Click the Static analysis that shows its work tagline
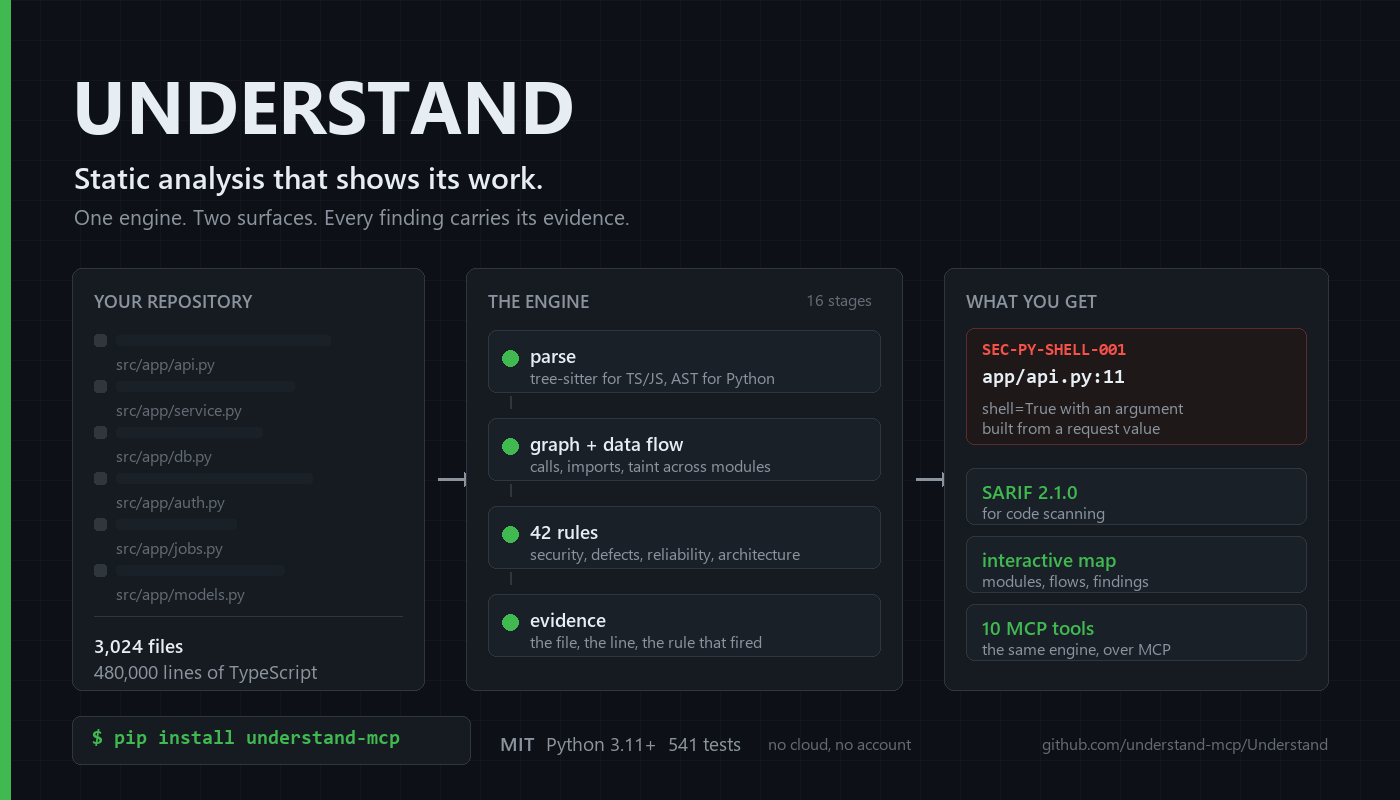The width and height of the screenshot is (1400, 800). (x=308, y=180)
